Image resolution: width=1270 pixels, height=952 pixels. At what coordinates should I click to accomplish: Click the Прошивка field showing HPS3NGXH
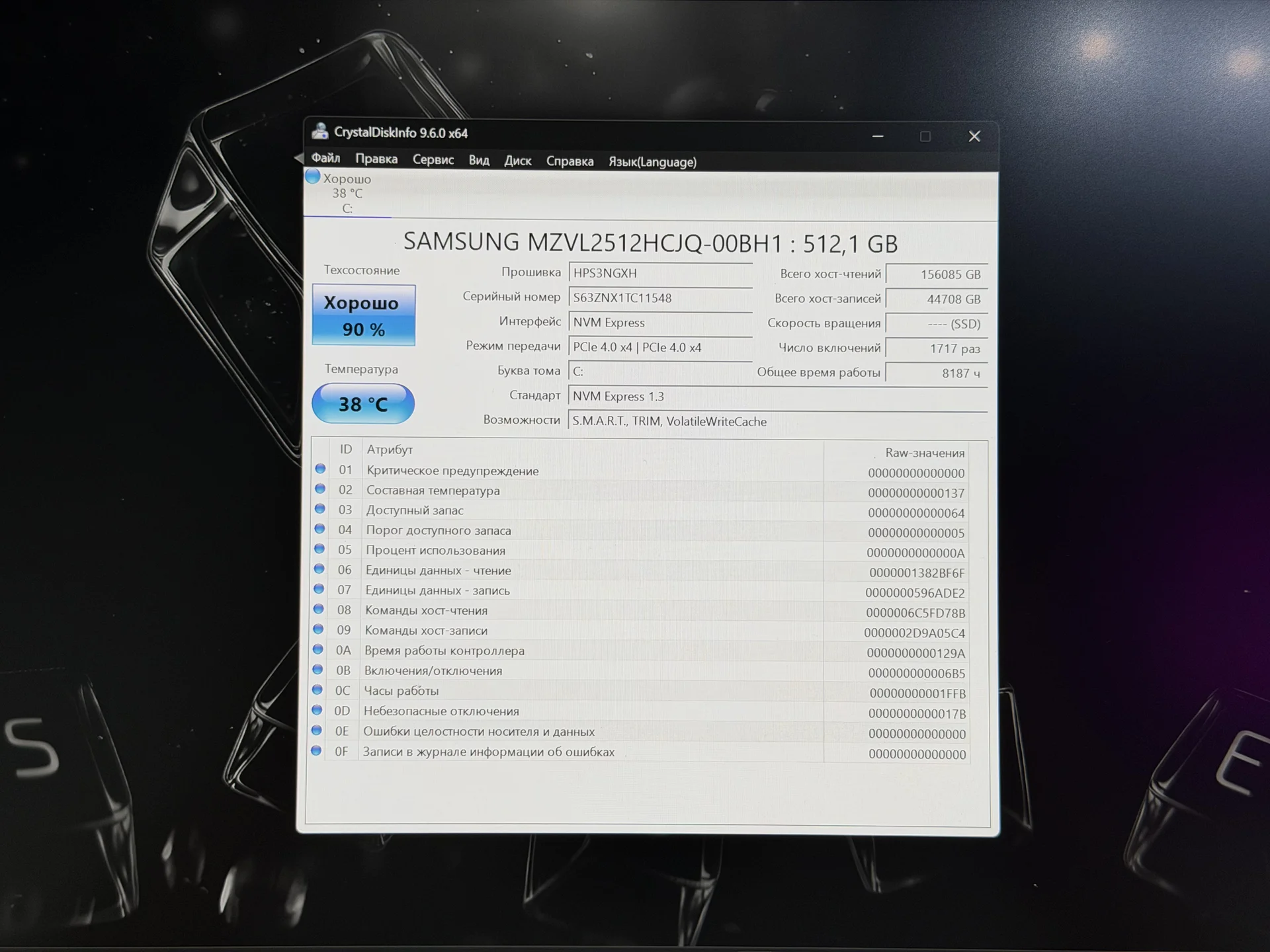click(x=661, y=273)
